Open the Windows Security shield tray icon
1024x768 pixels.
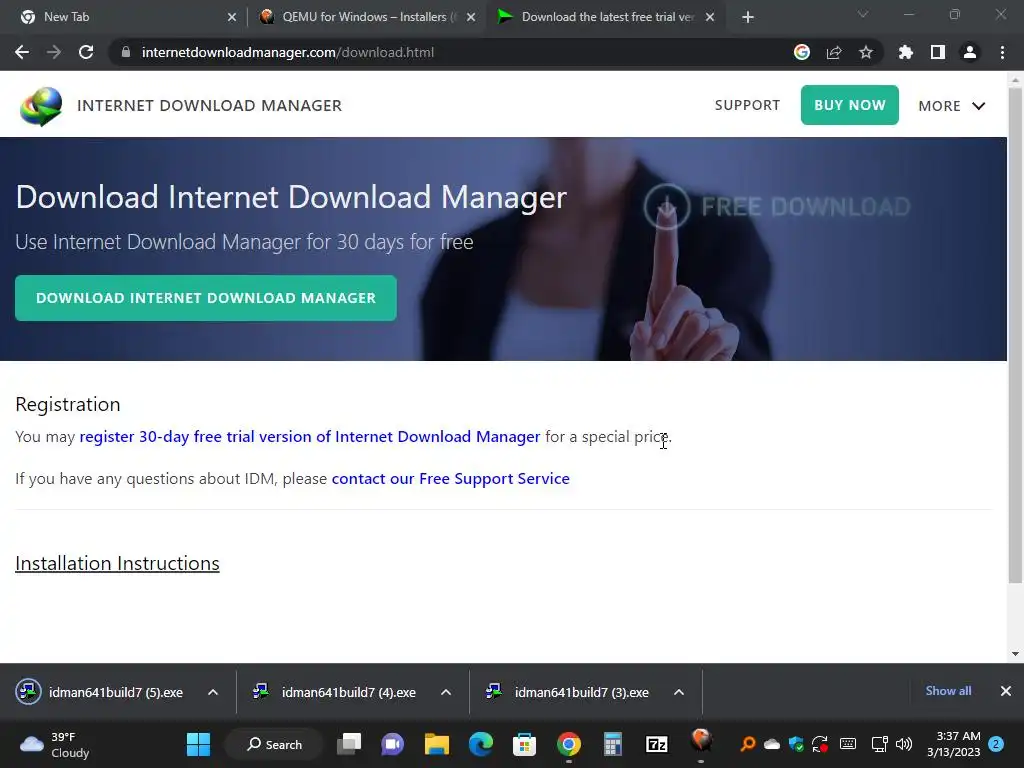point(795,744)
